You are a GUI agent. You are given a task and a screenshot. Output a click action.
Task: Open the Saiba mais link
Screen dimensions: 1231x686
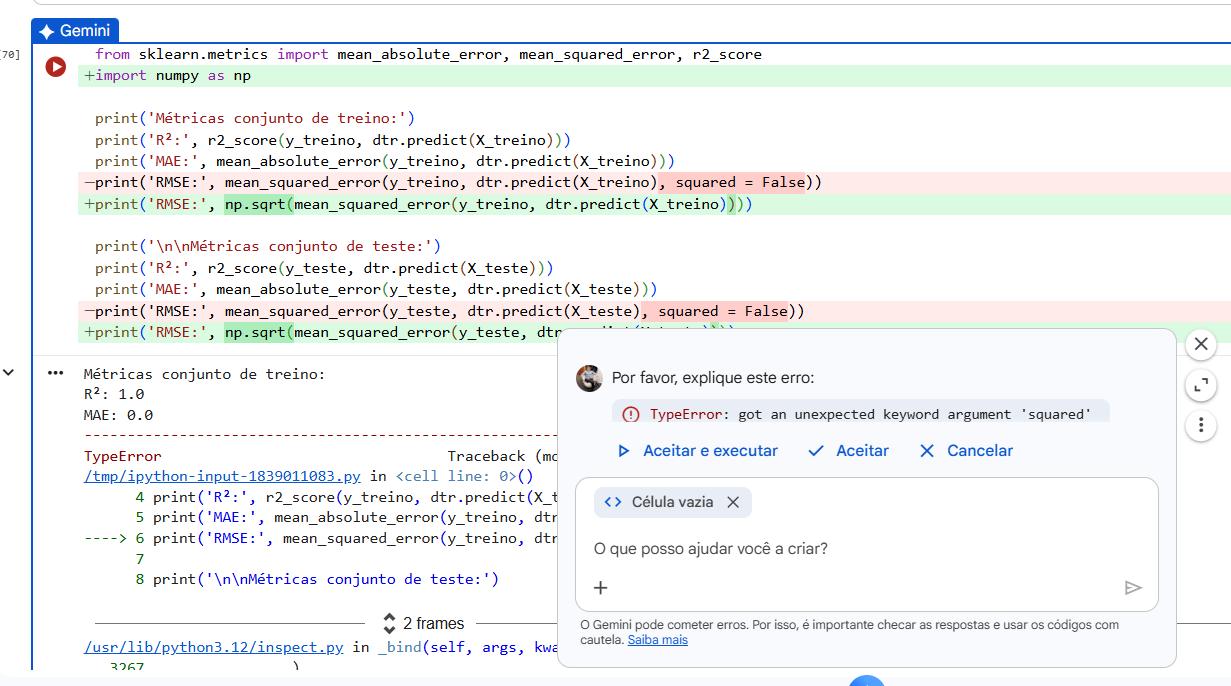(657, 639)
